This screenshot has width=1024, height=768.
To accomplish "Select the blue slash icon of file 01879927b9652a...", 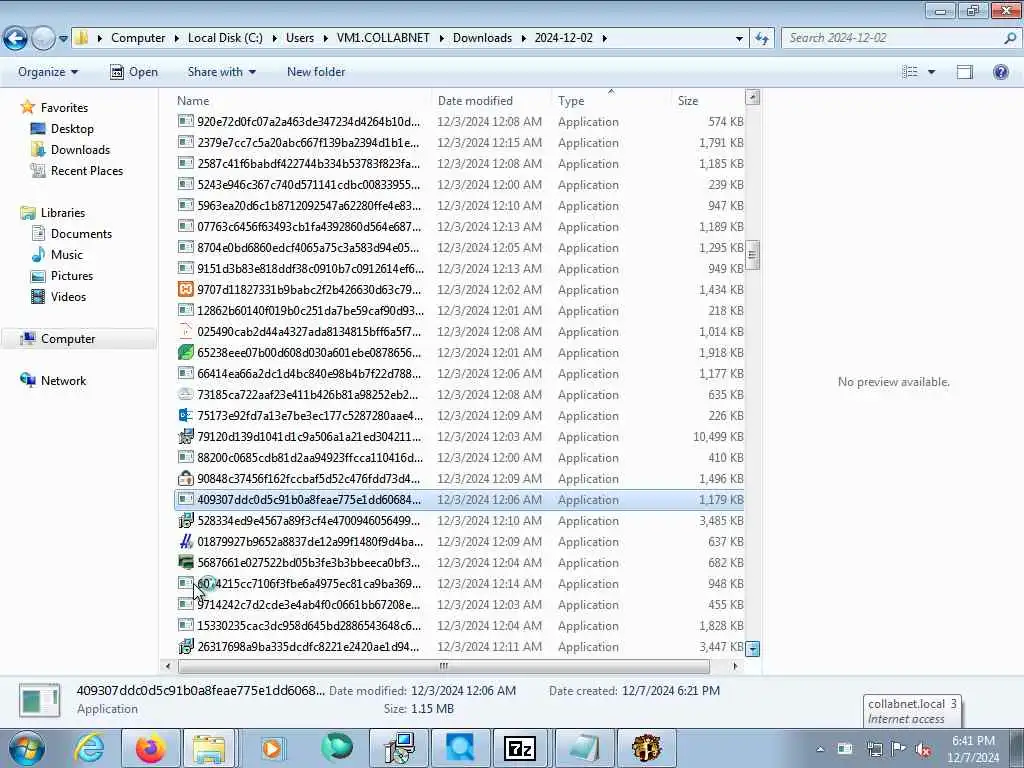I will coord(185,541).
